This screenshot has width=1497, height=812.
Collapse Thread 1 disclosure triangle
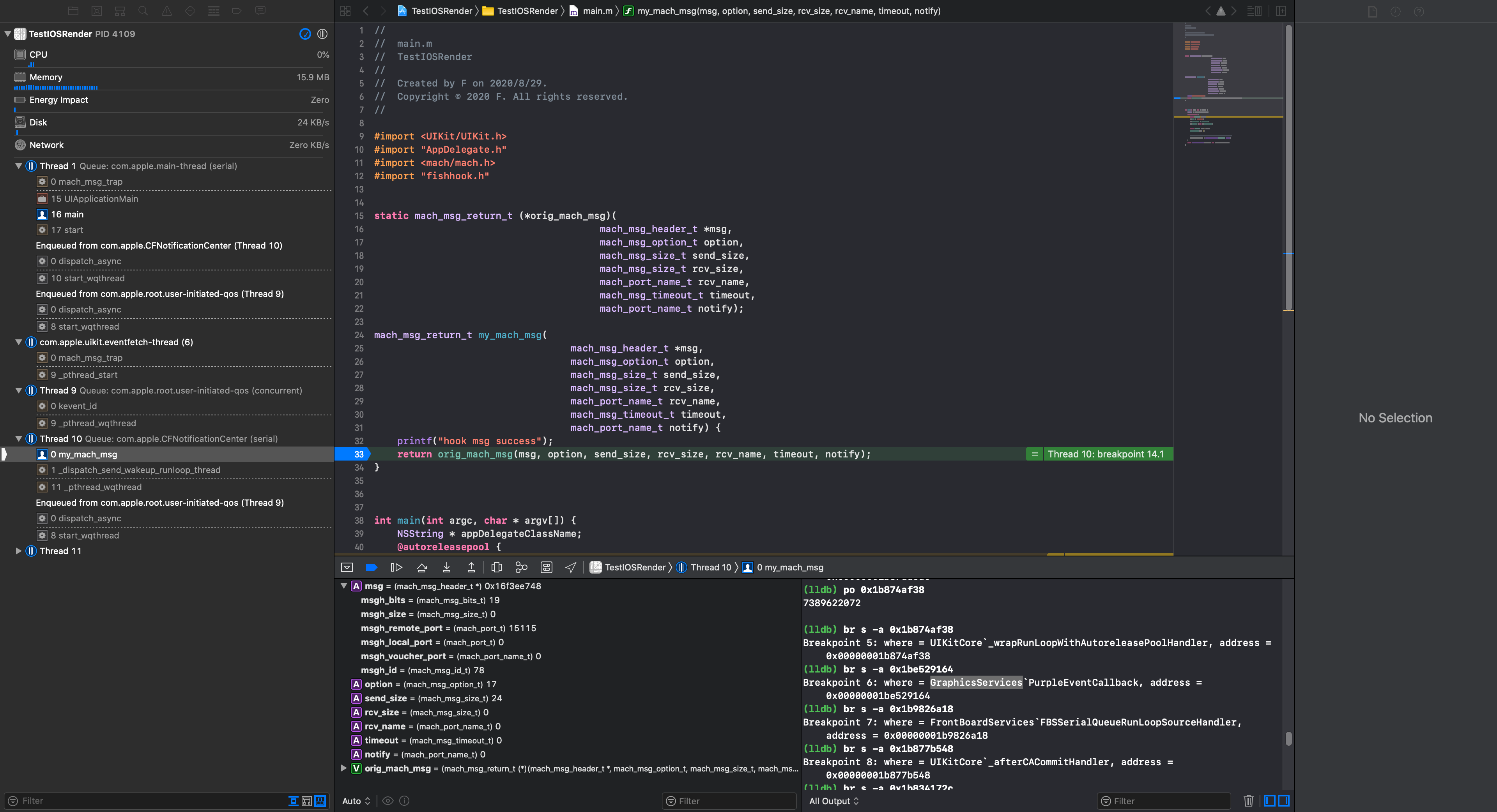[19, 166]
